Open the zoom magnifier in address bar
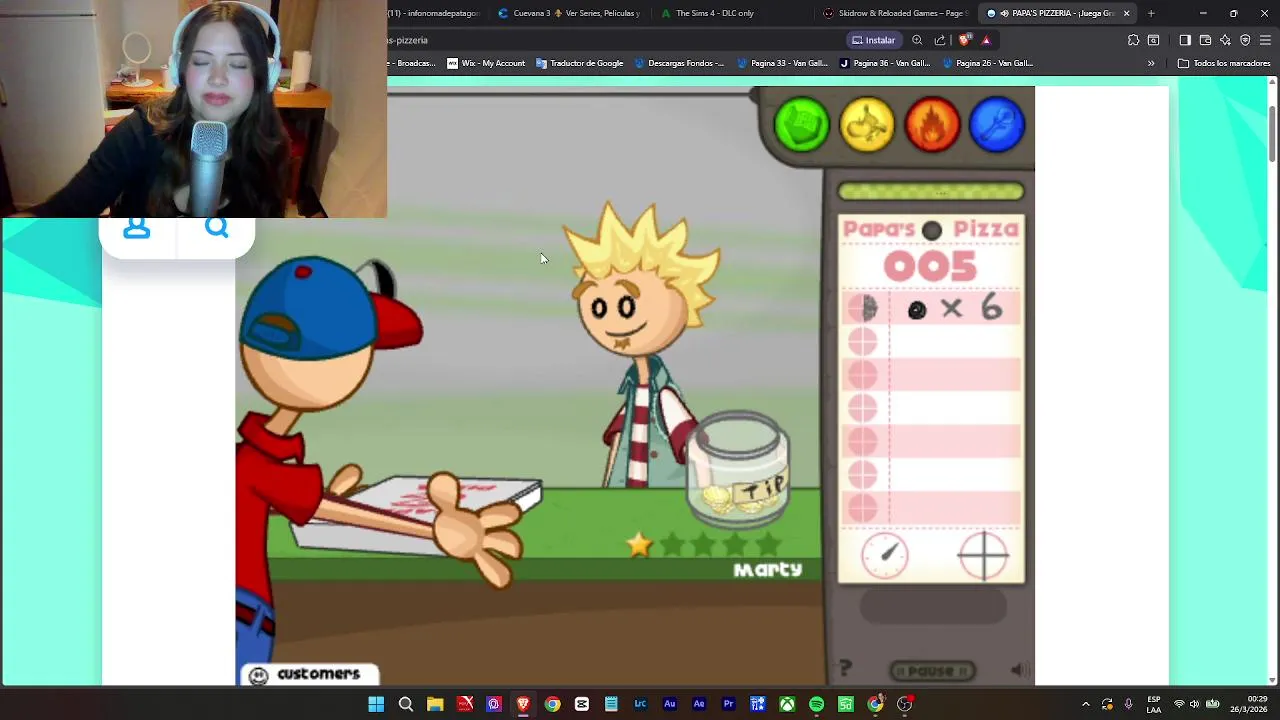Viewport: 1280px width, 720px height. (917, 40)
